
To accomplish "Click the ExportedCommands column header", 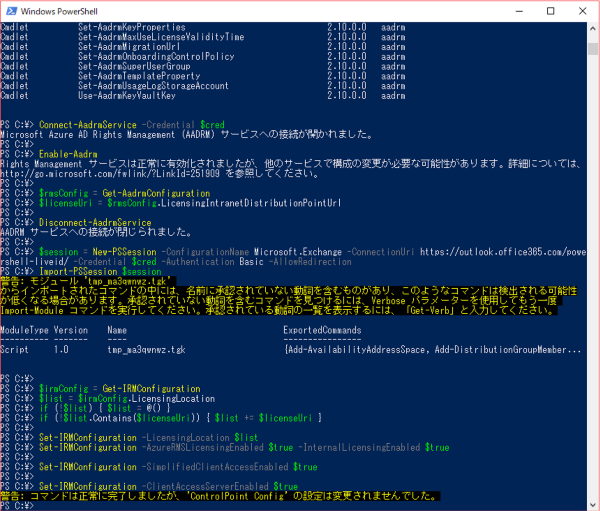I will click(x=322, y=330).
